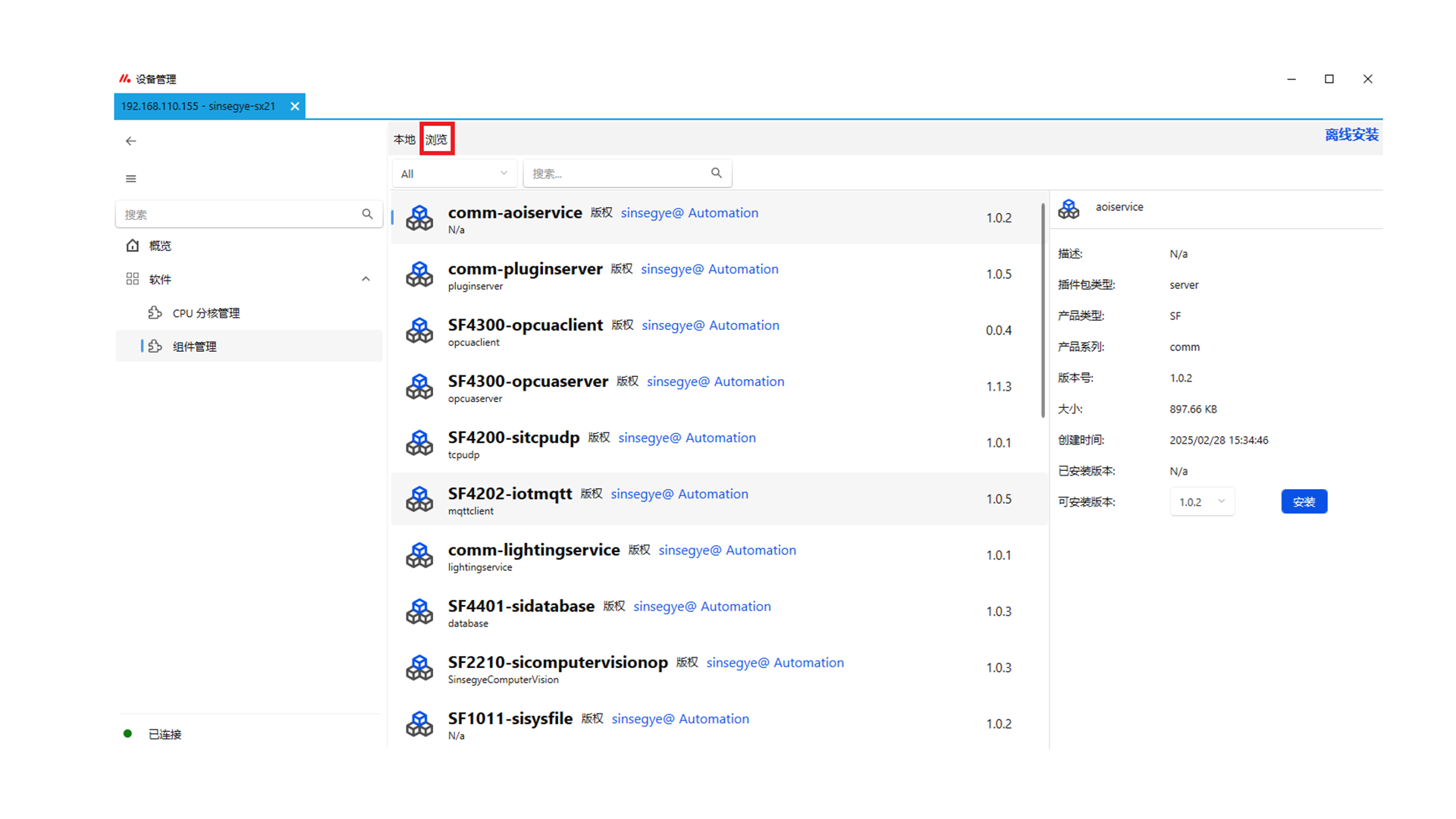Image resolution: width=1456 pixels, height=819 pixels.
Task: Click the blue 安装 button
Action: [x=1304, y=502]
